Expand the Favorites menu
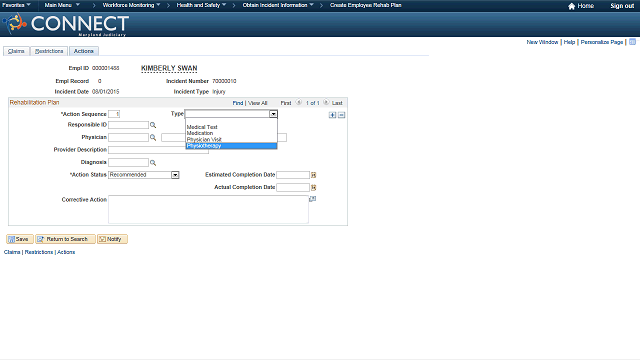This screenshot has width=640, height=360. 16,5
